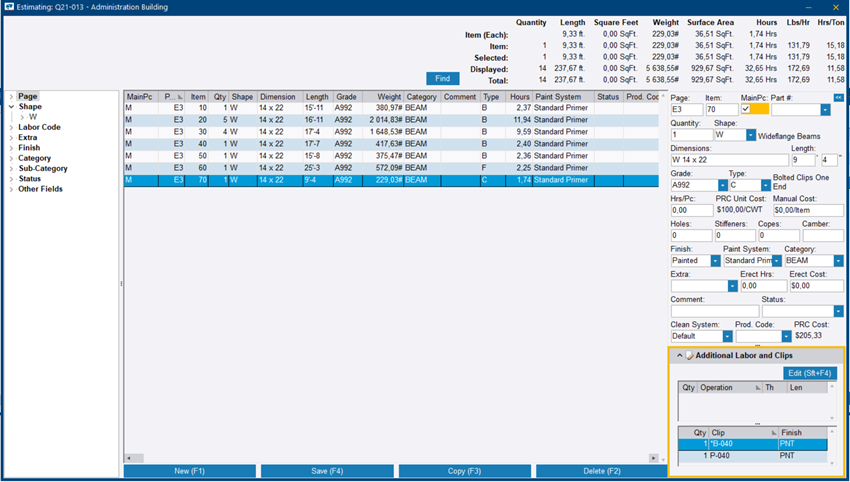
Task: Click the app icon in the title bar
Action: point(9,7)
